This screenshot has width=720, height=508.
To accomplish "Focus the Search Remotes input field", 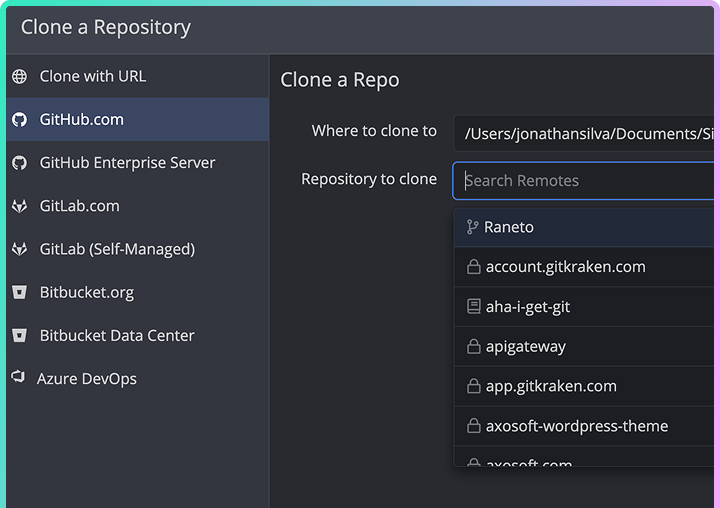I will coord(585,181).
